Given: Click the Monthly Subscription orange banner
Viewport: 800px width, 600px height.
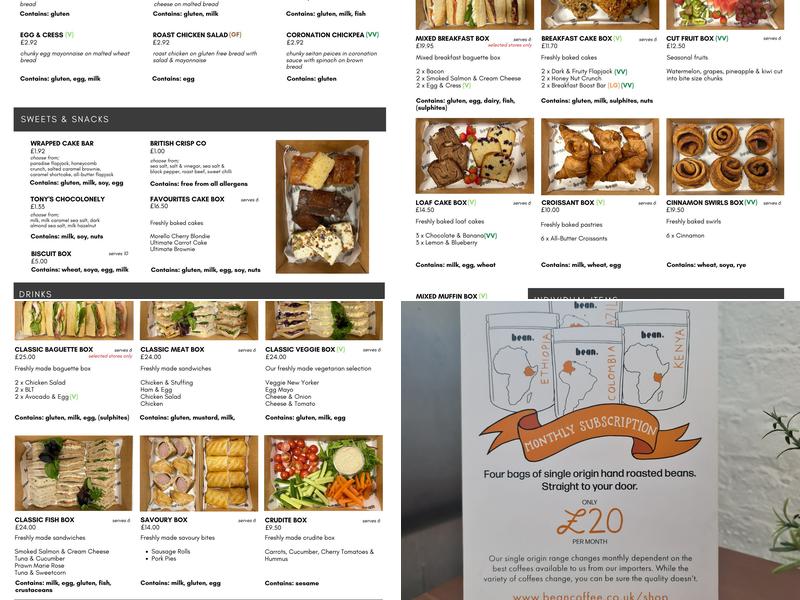Looking at the screenshot, I should pyautogui.click(x=590, y=433).
